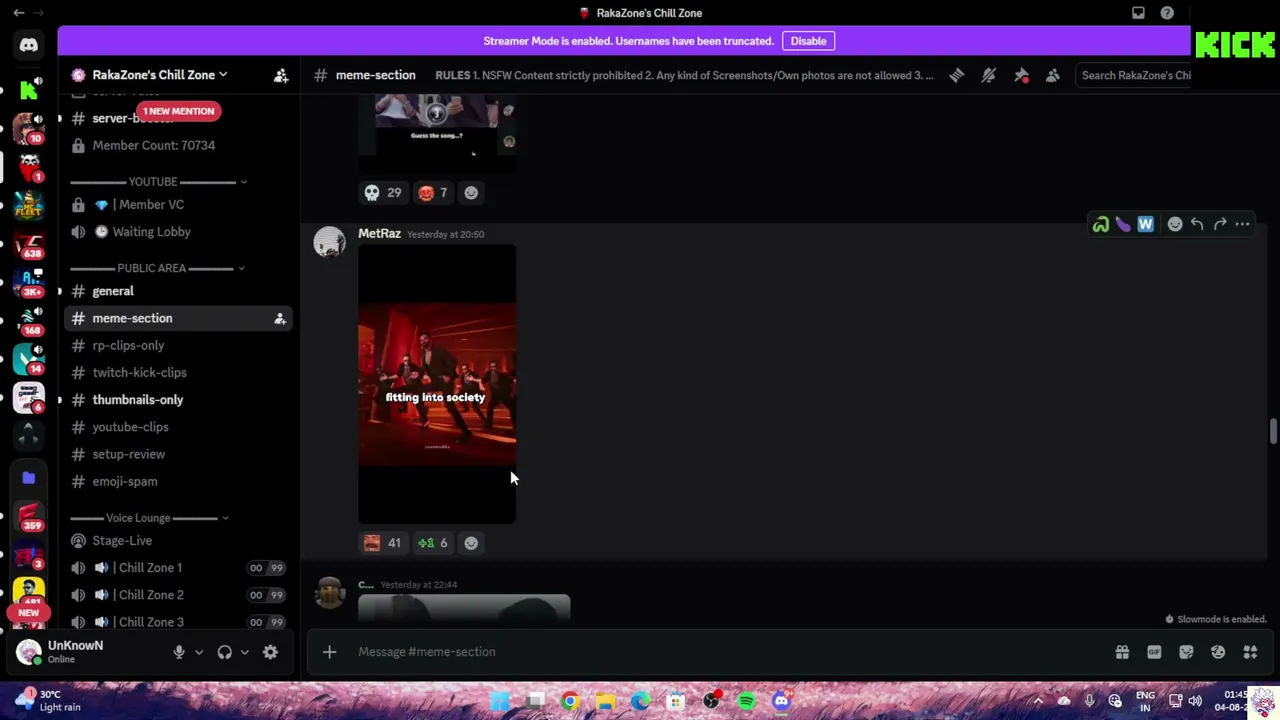Collapse the Voice Lounge category

tap(150, 518)
